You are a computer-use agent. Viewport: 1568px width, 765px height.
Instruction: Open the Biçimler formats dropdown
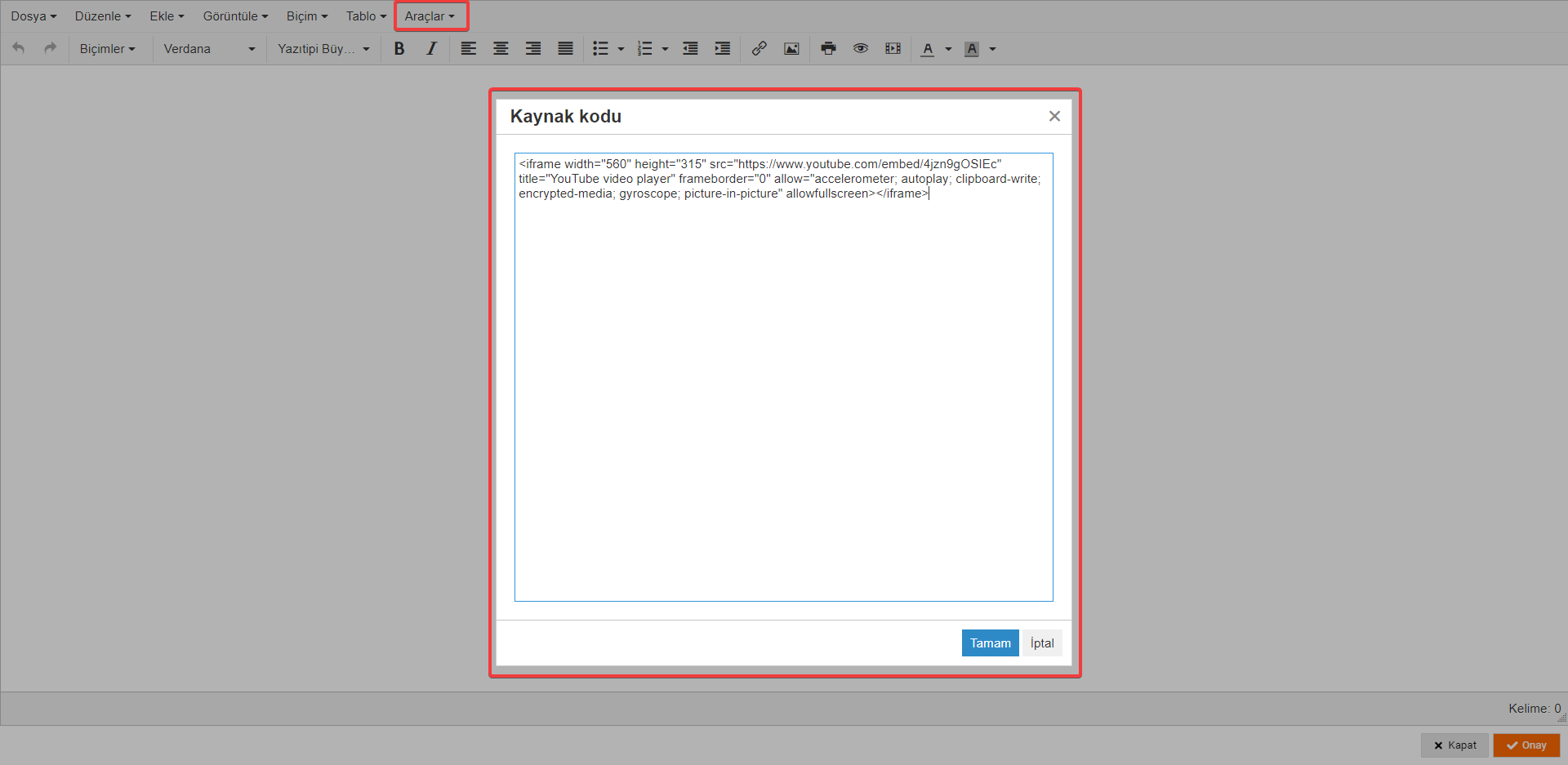coord(107,49)
